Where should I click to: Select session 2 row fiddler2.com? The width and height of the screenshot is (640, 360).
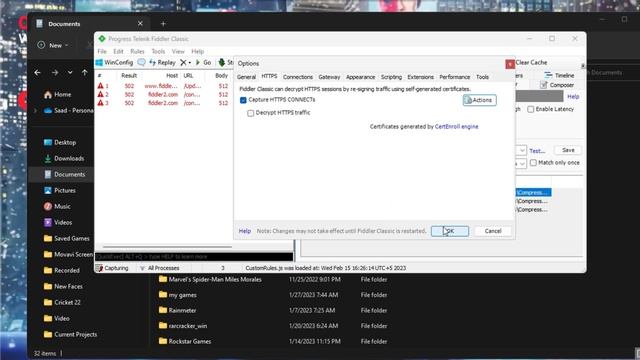[164, 95]
